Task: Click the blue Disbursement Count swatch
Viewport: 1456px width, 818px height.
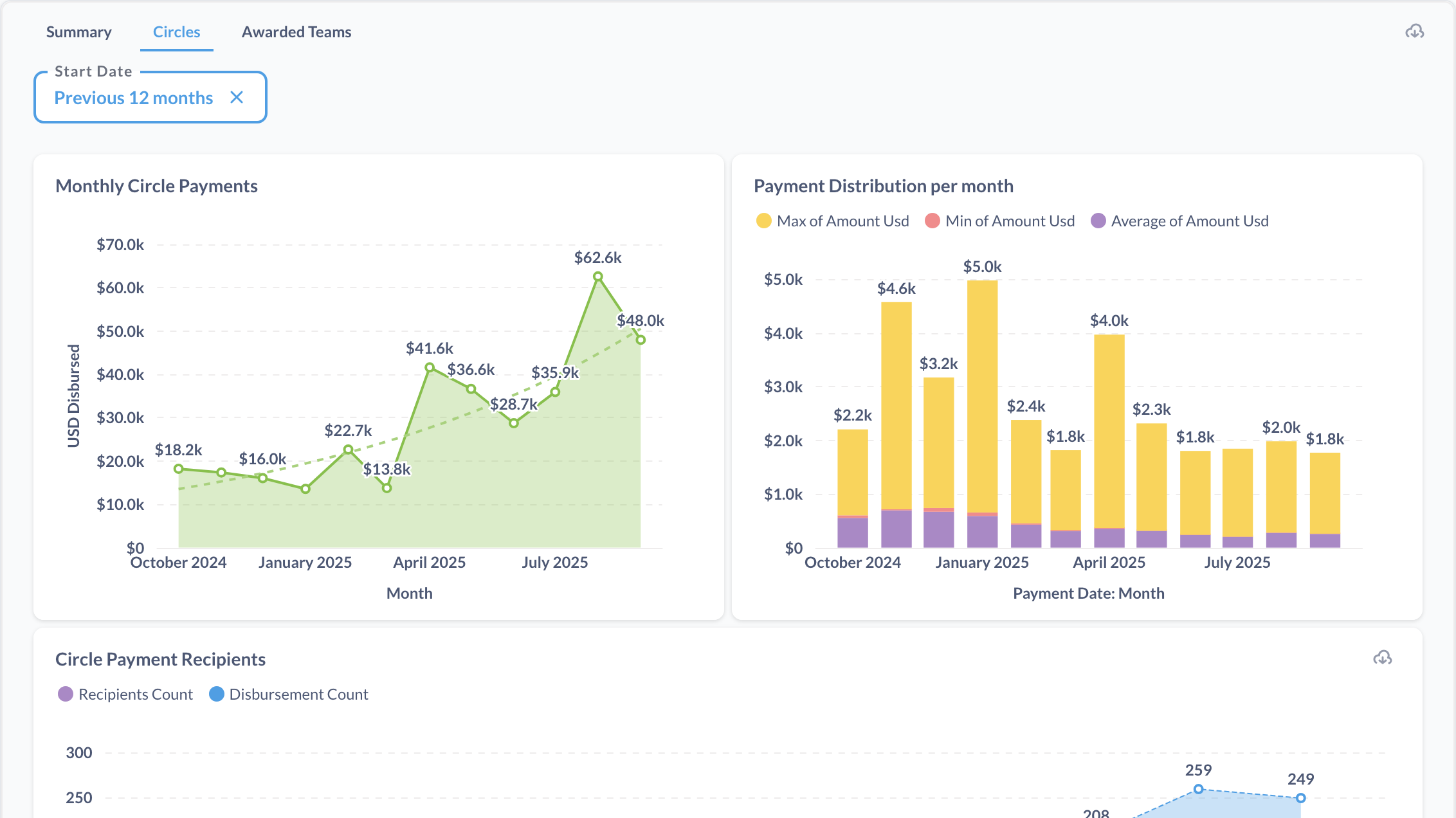Action: pyautogui.click(x=217, y=694)
